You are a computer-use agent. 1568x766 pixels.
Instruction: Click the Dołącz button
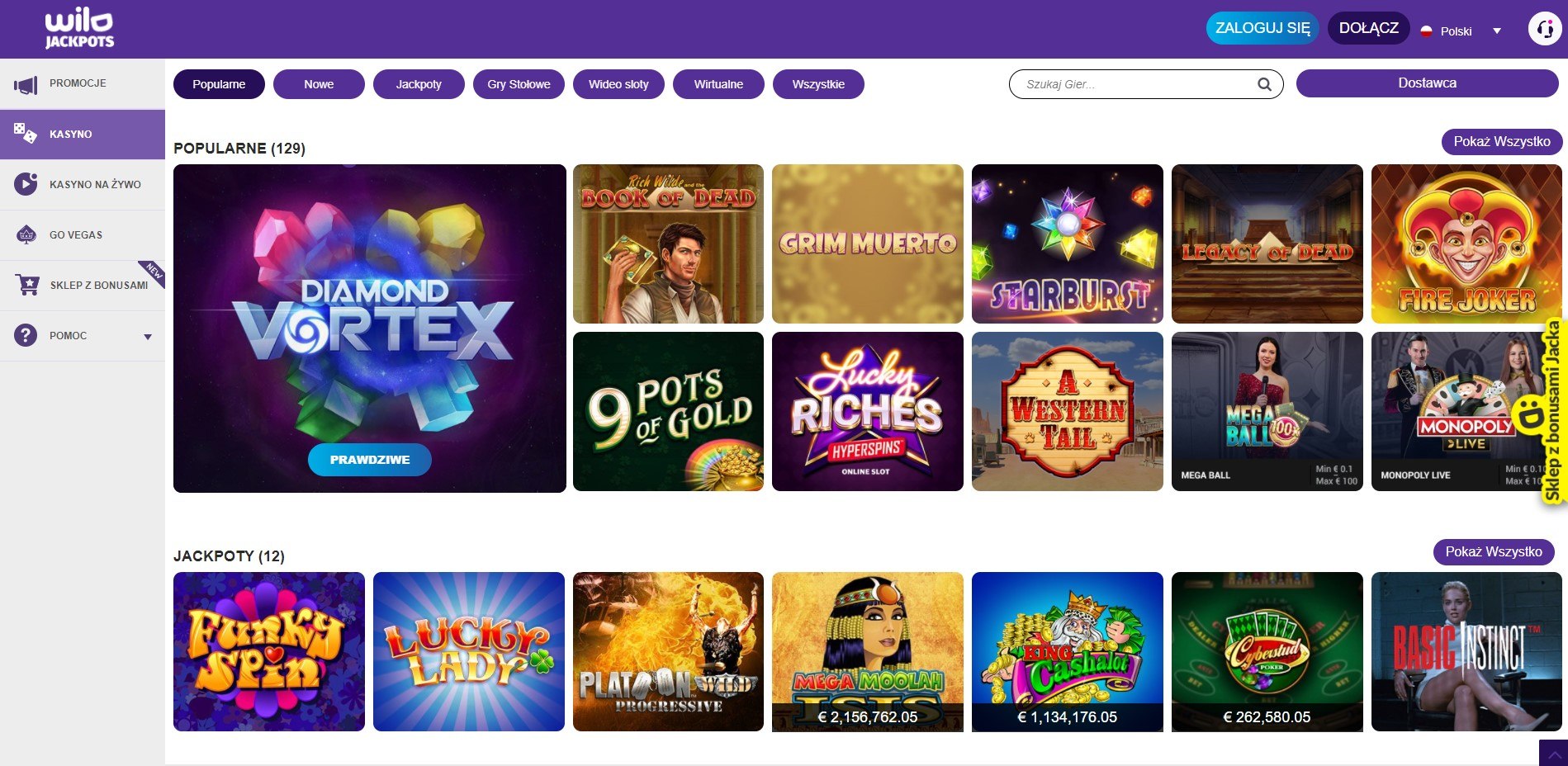point(1368,28)
